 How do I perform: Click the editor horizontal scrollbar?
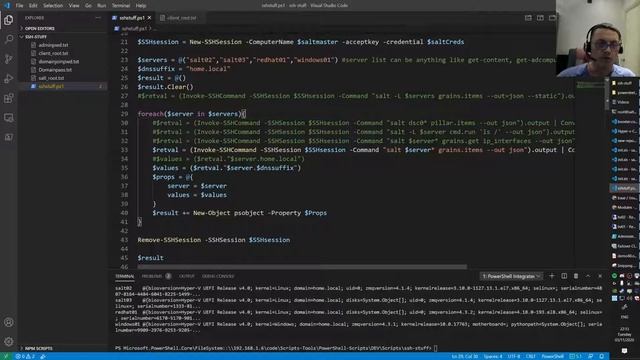(302, 267)
